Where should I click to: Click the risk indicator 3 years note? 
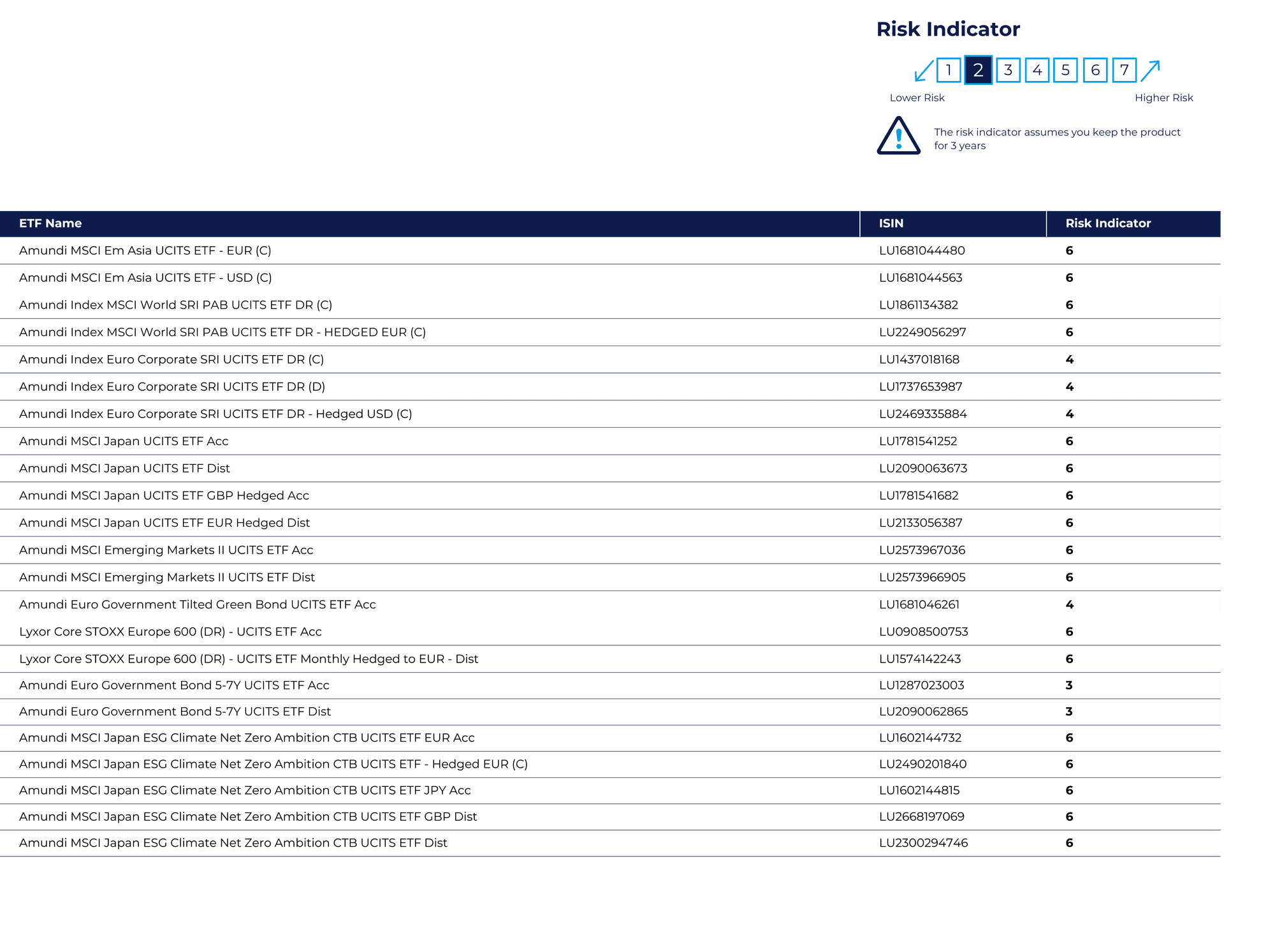click(1057, 139)
